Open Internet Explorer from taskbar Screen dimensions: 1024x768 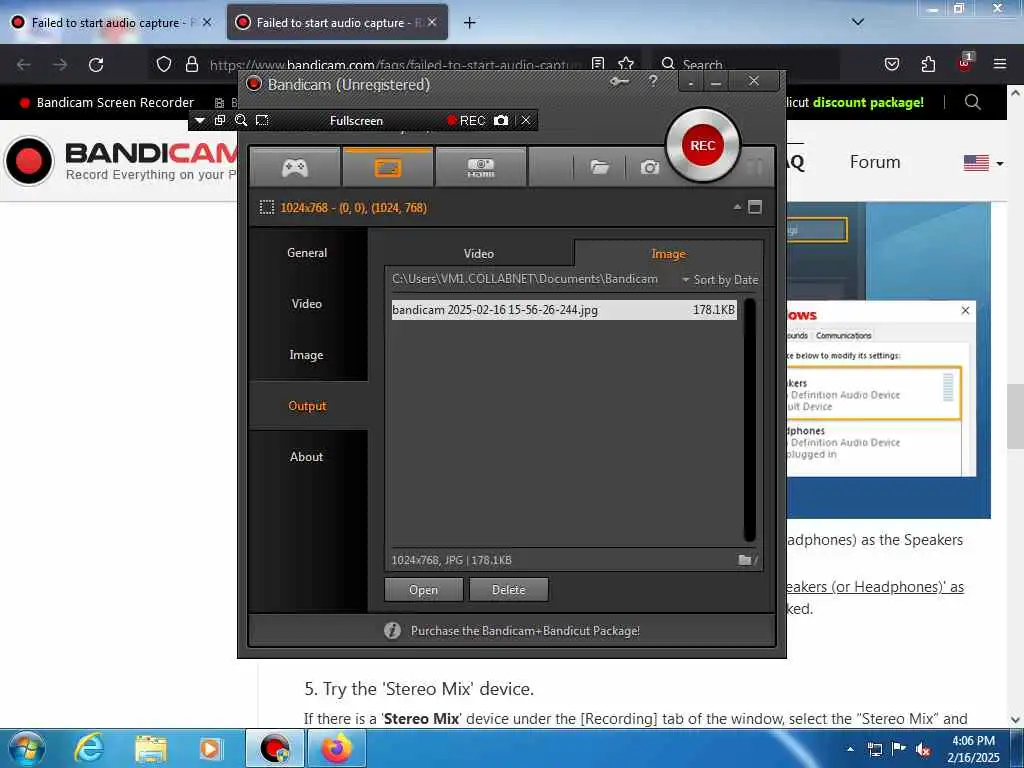[89, 748]
